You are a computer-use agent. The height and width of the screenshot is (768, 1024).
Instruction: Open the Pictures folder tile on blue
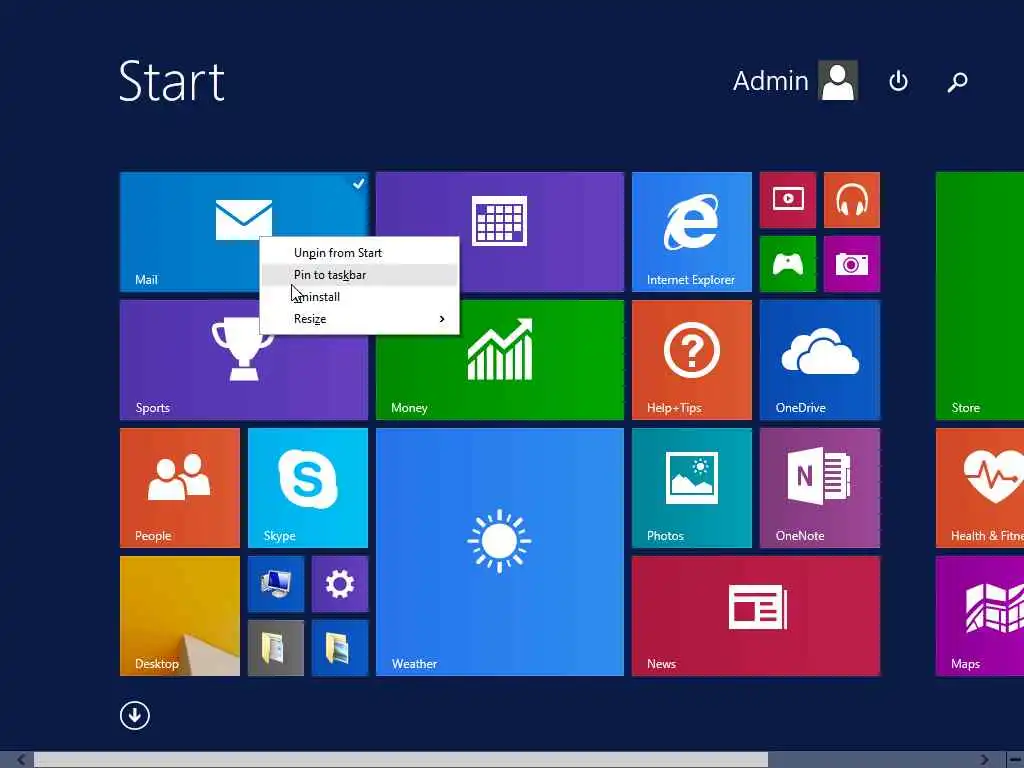[340, 648]
